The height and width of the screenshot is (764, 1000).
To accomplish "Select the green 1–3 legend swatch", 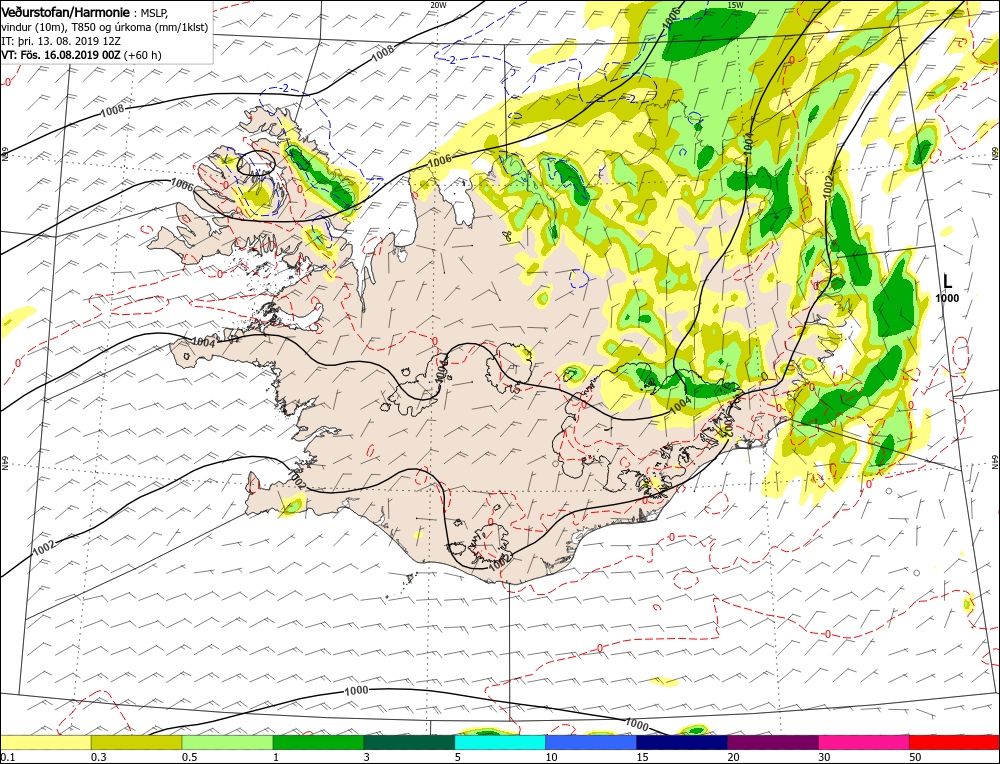I will pos(318,742).
